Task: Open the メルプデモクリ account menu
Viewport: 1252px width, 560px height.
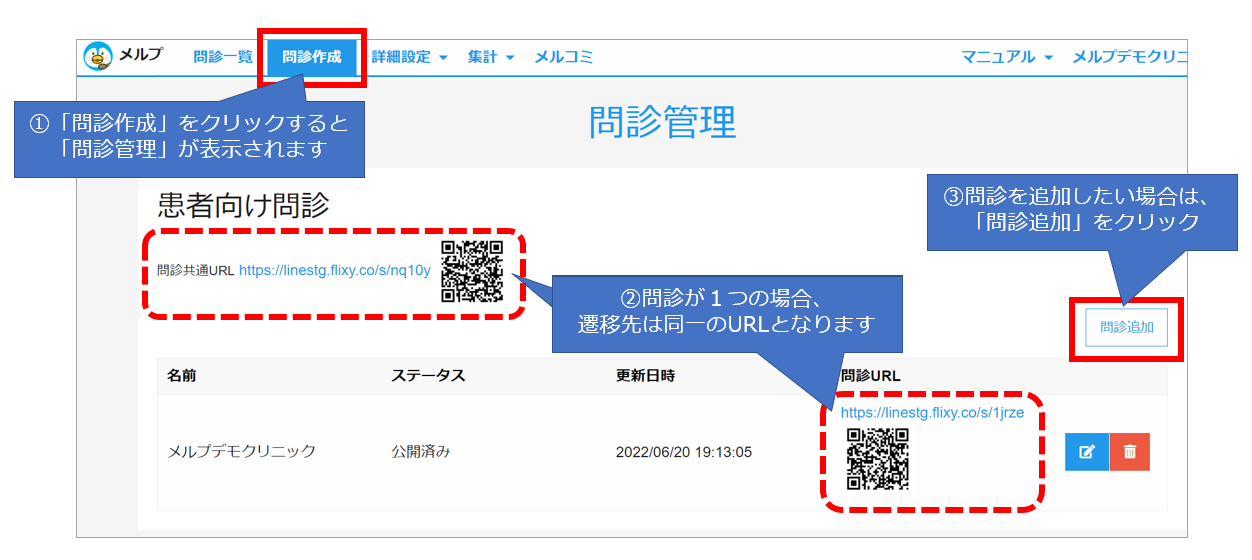Action: click(x=1129, y=57)
